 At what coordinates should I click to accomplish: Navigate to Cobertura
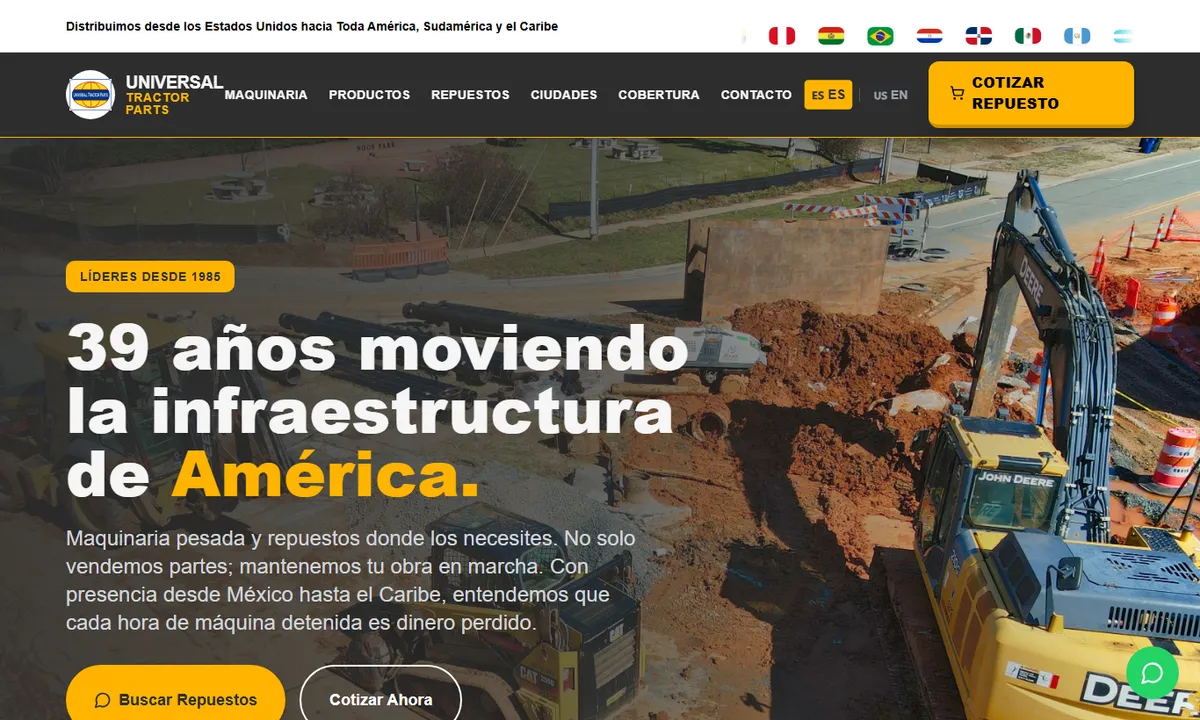(x=659, y=95)
